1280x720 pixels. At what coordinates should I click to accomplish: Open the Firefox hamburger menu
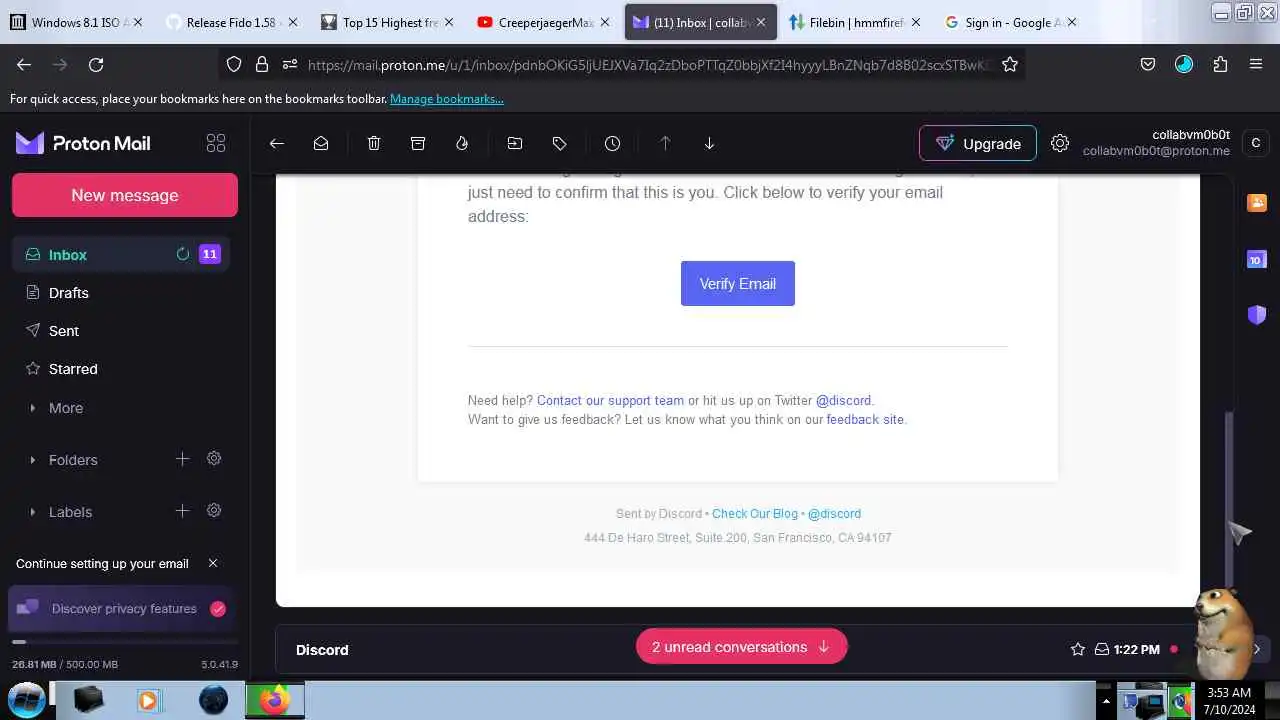pos(1256,64)
